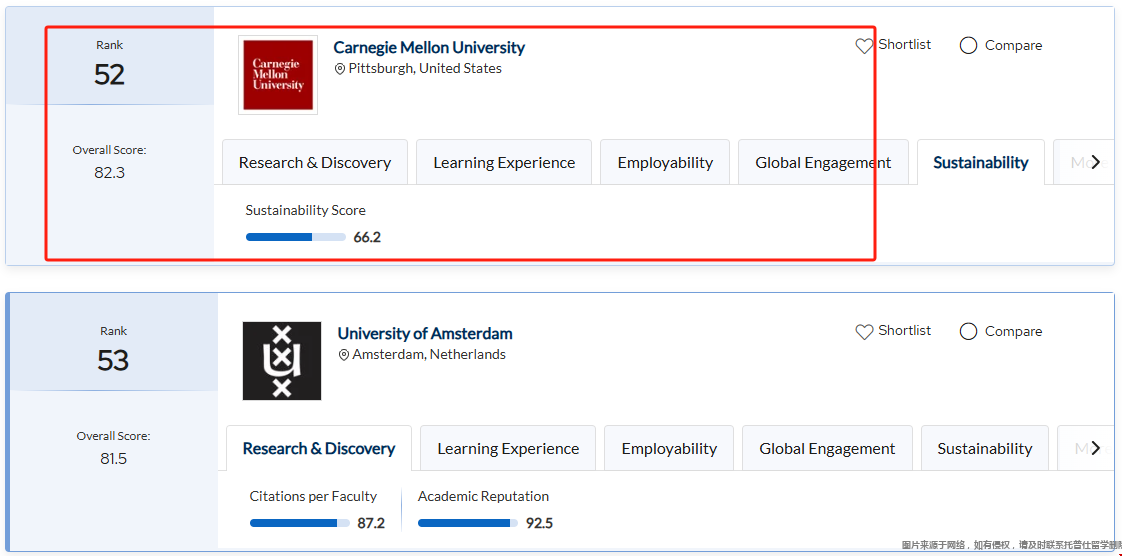Screen dimensions: 1122x556
Task: Select Compare radio for University of Amsterdam
Action: (x=968, y=332)
